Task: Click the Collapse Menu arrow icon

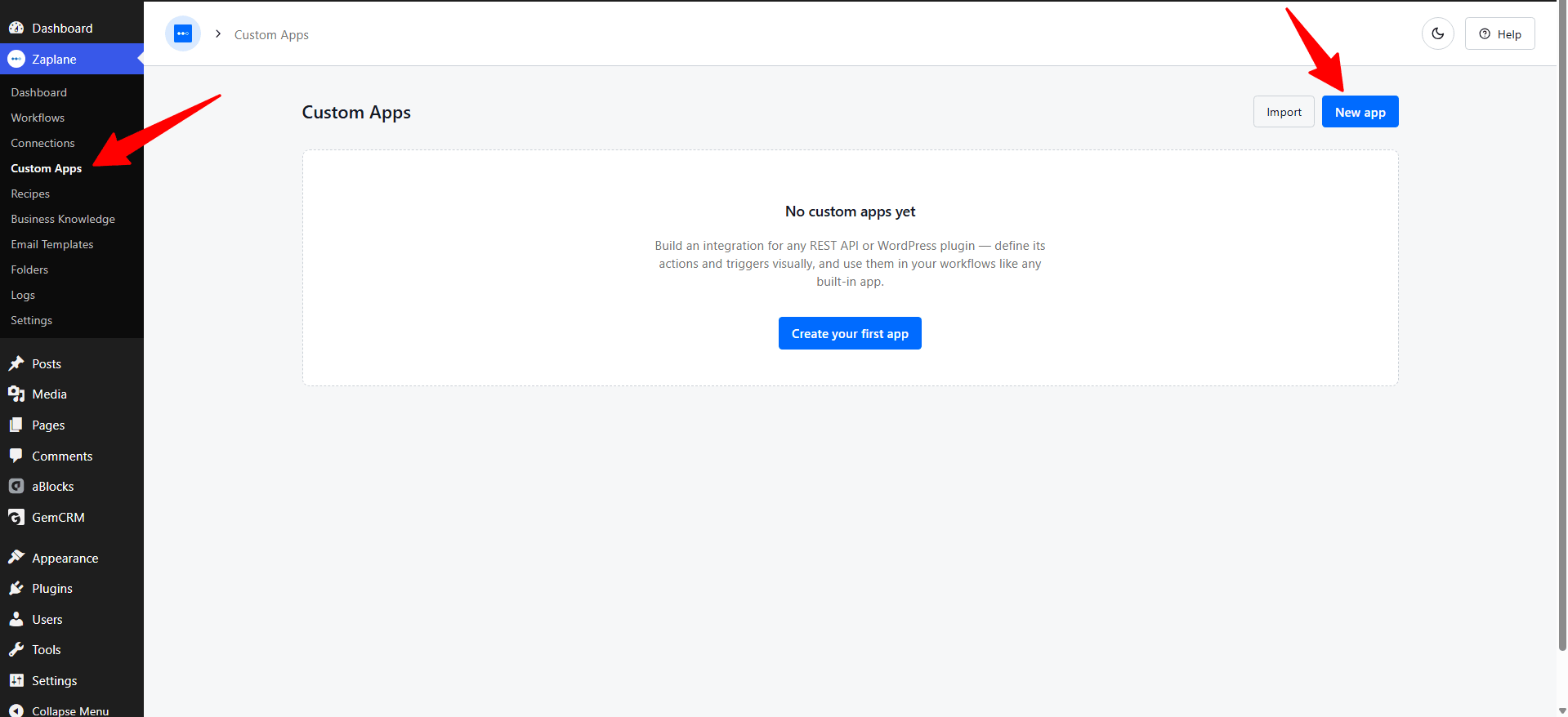Action: [16, 710]
